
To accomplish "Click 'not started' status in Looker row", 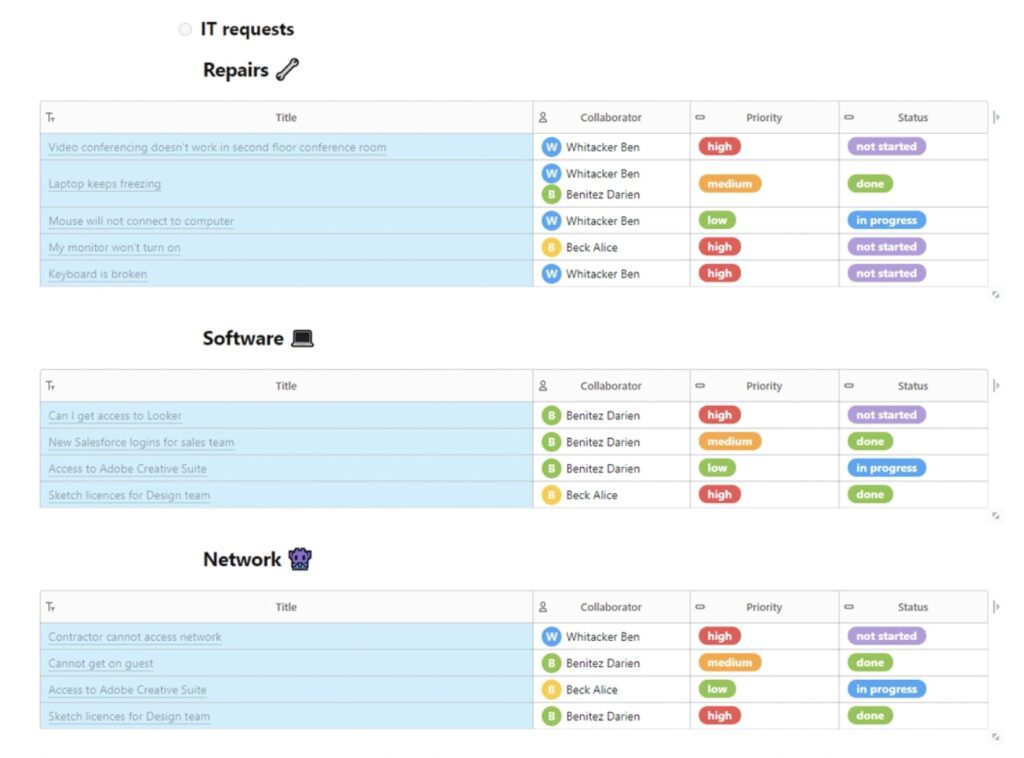I will pyautogui.click(x=886, y=415).
